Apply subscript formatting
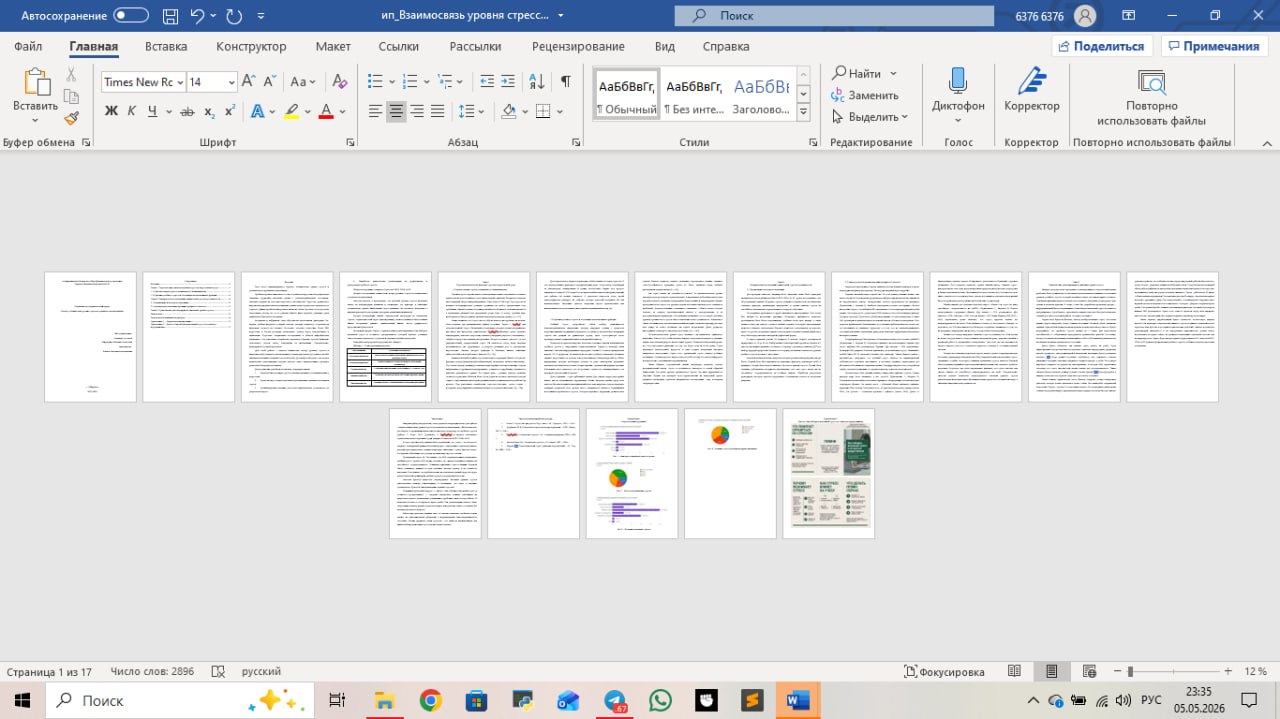This screenshot has width=1280, height=719. (x=209, y=111)
